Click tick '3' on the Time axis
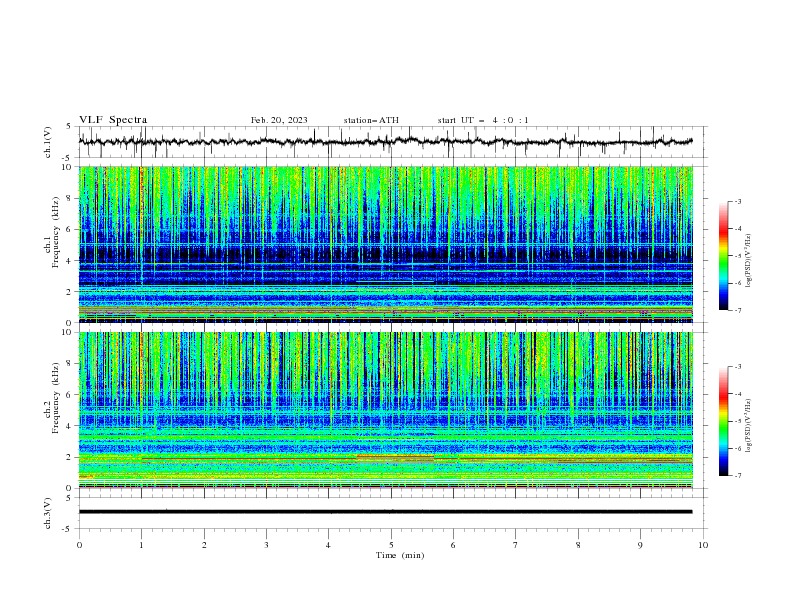Image resolution: width=792 pixels, height=612 pixels. pos(266,545)
